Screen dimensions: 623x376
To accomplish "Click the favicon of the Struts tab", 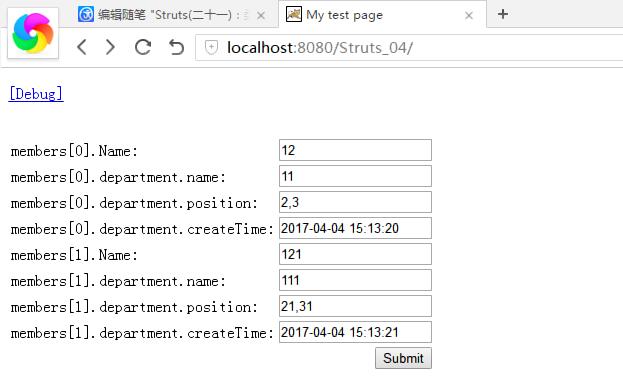I will click(x=86, y=15).
